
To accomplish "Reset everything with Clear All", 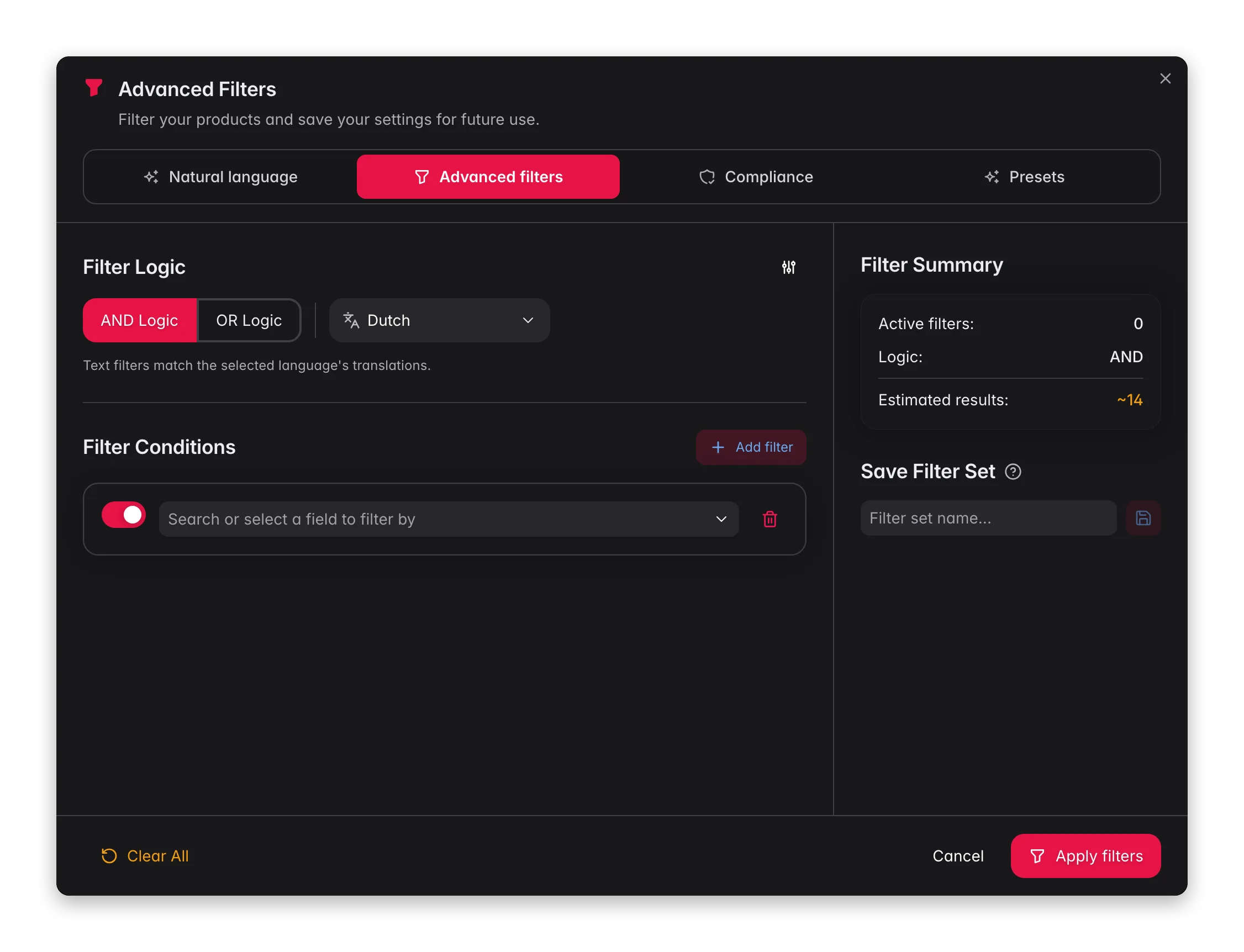I will coord(145,856).
